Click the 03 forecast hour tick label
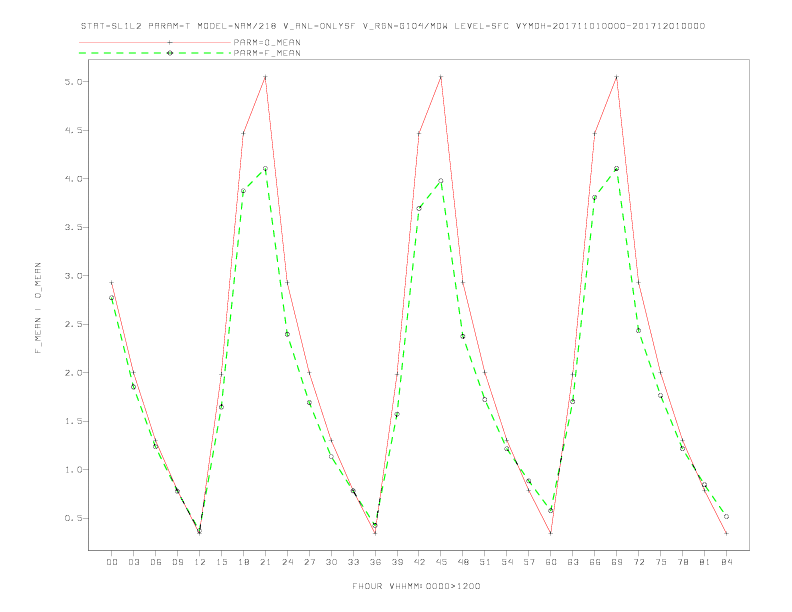The height and width of the screenshot is (612, 792). pos(133,562)
